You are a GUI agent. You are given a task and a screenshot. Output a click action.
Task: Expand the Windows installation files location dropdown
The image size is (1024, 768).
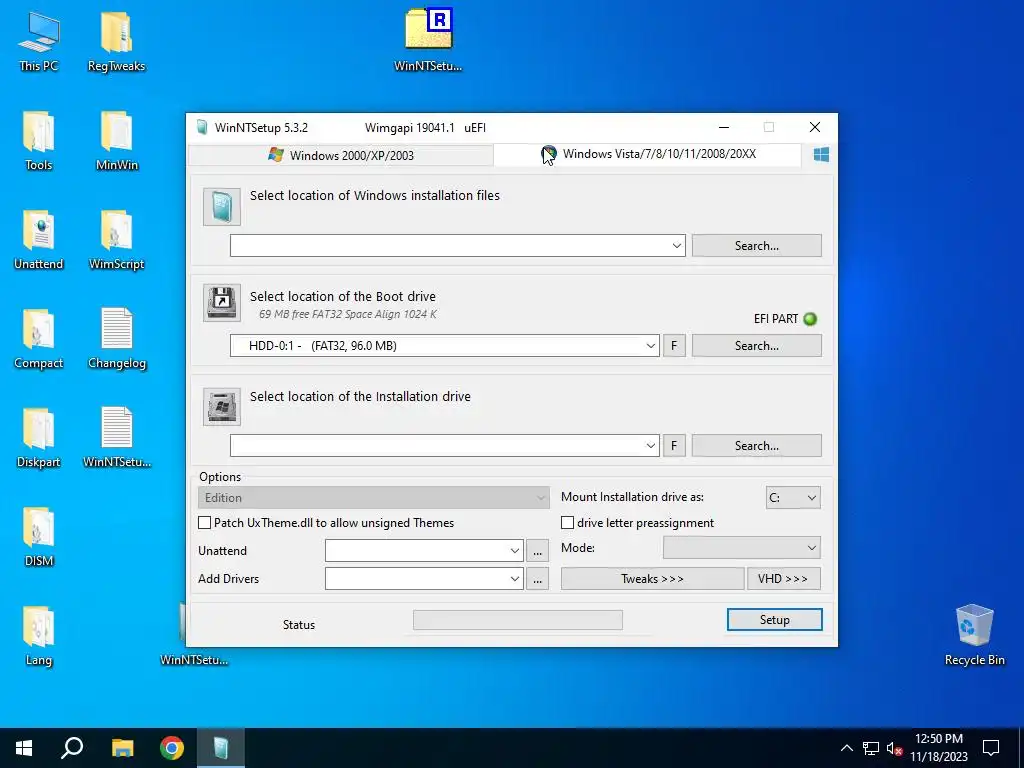[x=677, y=246]
